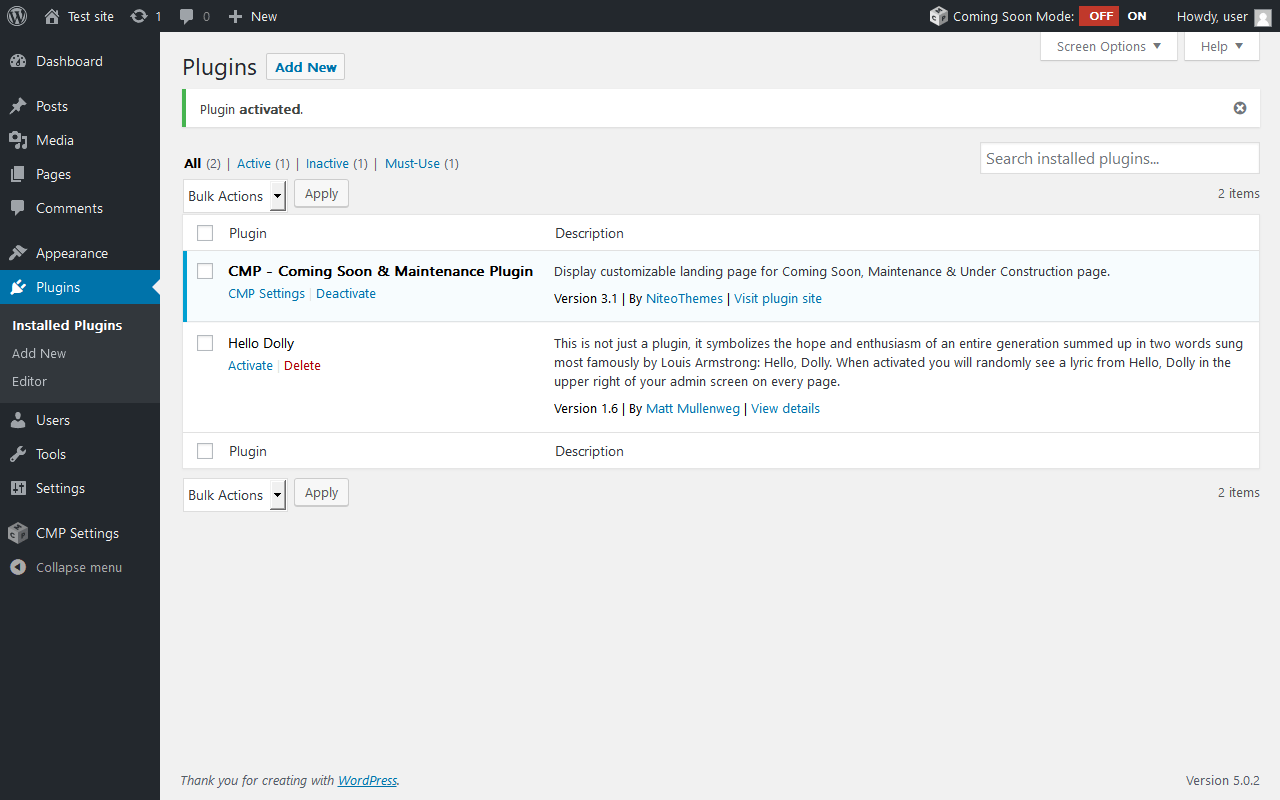1280x800 pixels.
Task: Switch Coming Soon Mode to ON
Action: pyautogui.click(x=1137, y=16)
